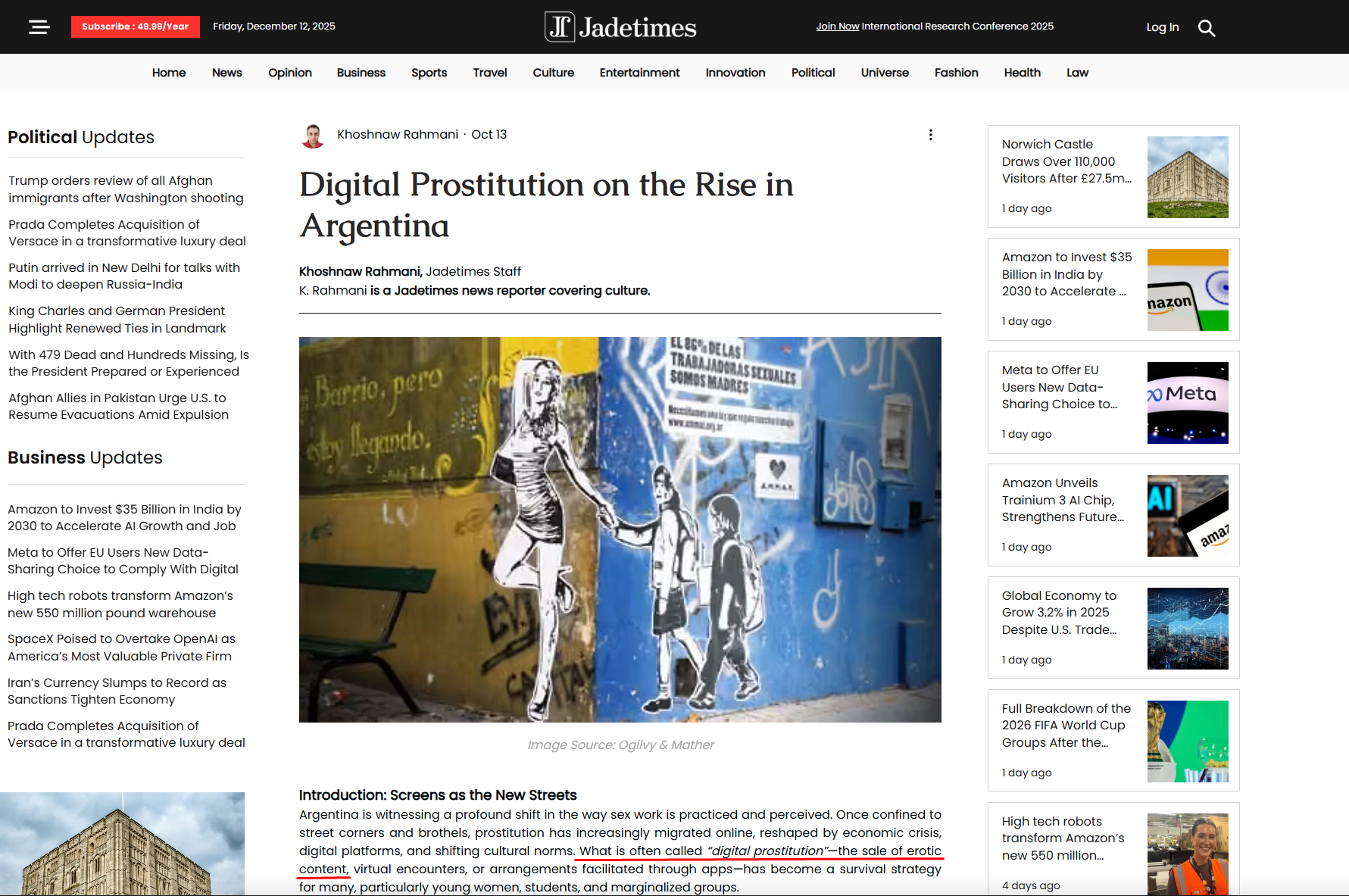Click the article's main graffiti mural image

pos(620,529)
